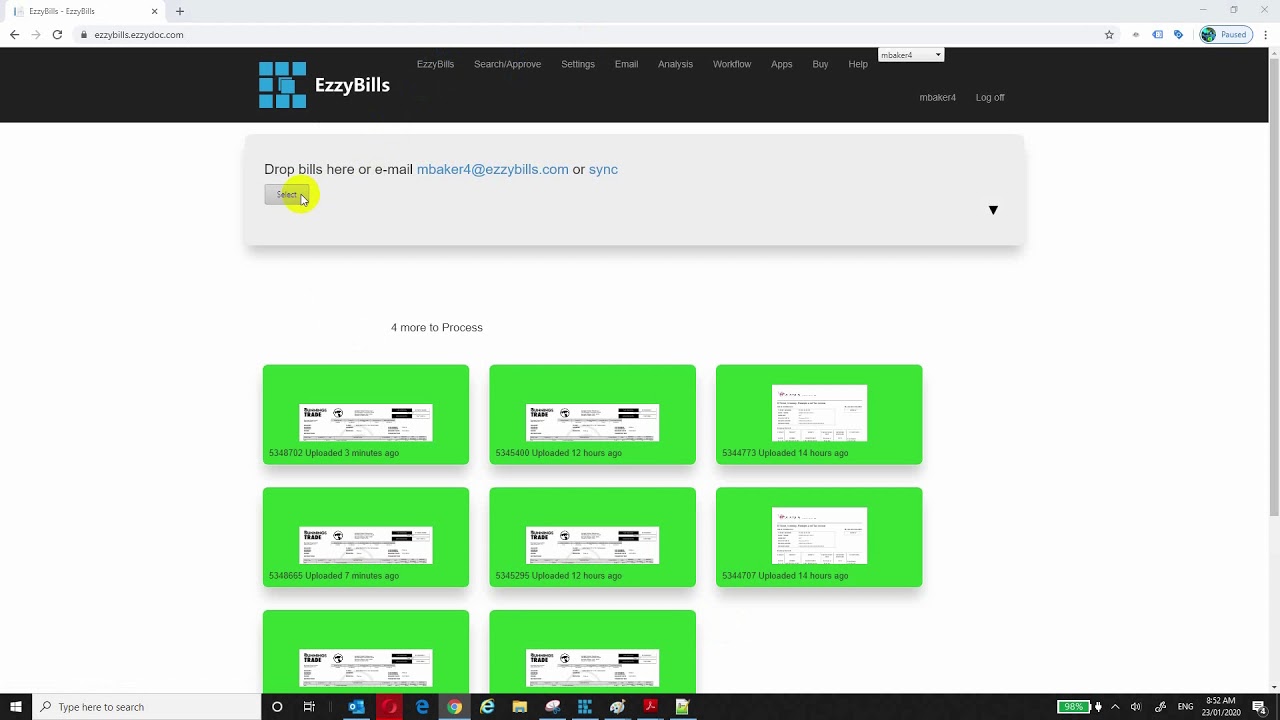The height and width of the screenshot is (720, 1280).
Task: Open the Workflow menu
Action: tap(732, 64)
